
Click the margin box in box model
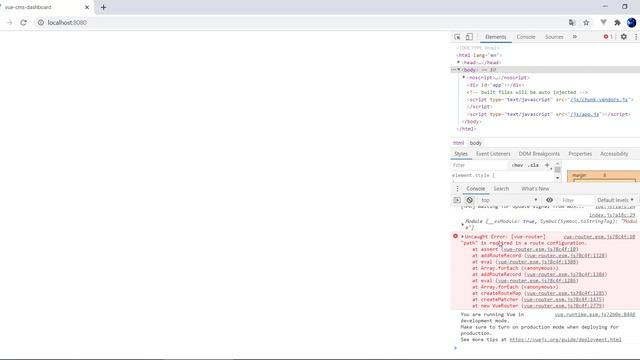(x=603, y=176)
